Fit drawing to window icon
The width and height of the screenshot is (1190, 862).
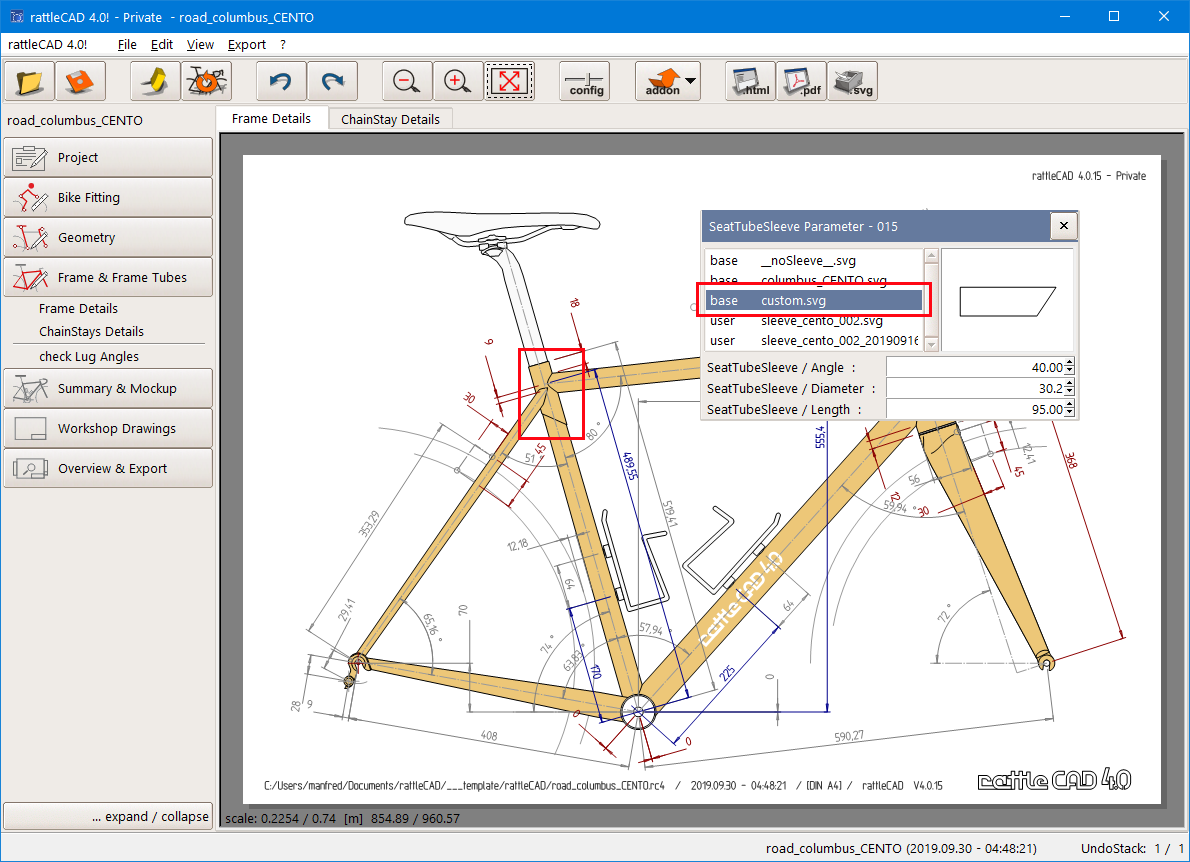[509, 81]
